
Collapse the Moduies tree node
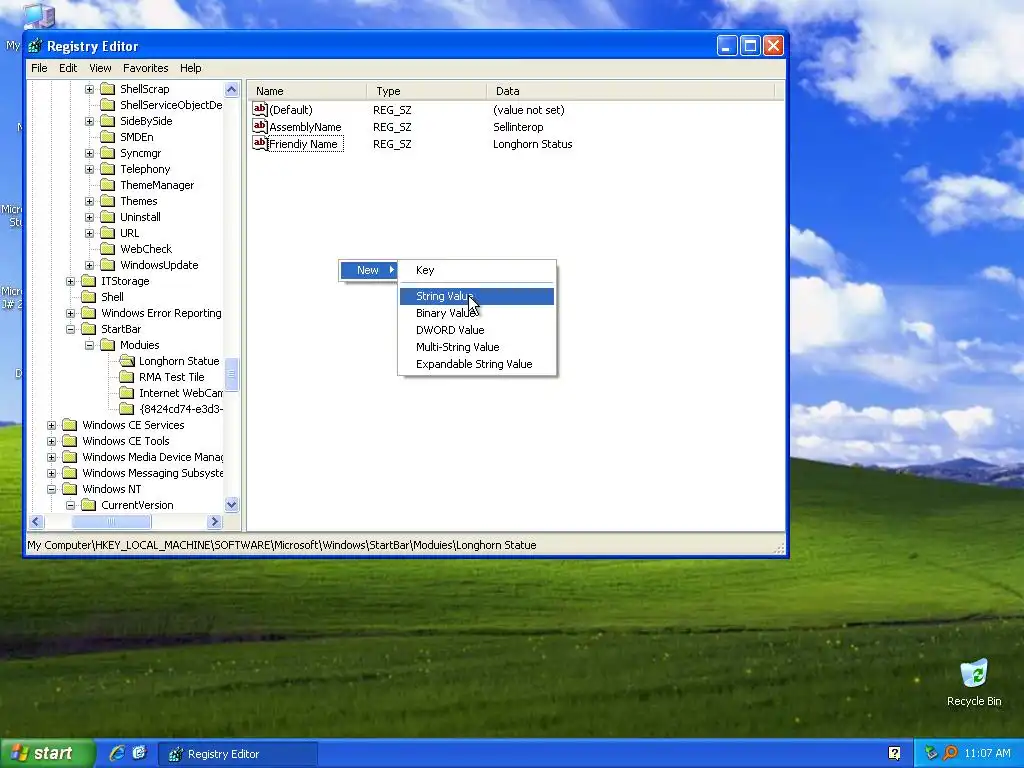pos(89,345)
